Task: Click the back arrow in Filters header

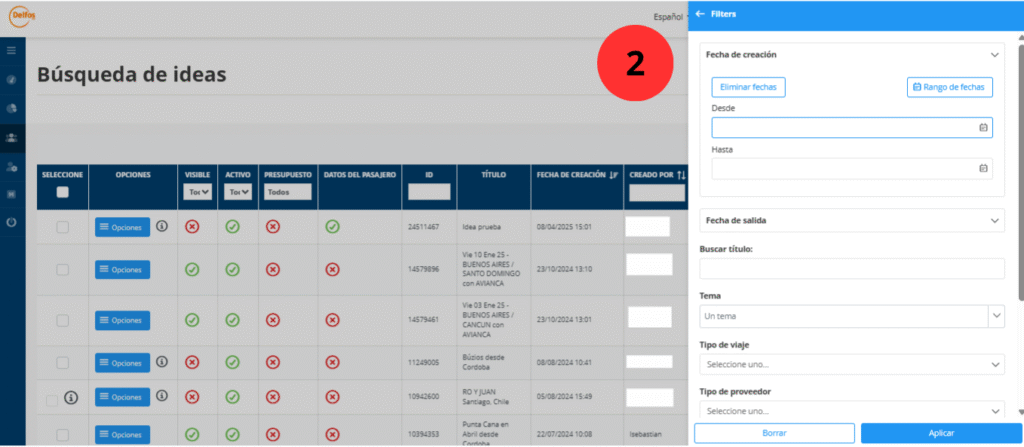Action: [x=700, y=14]
